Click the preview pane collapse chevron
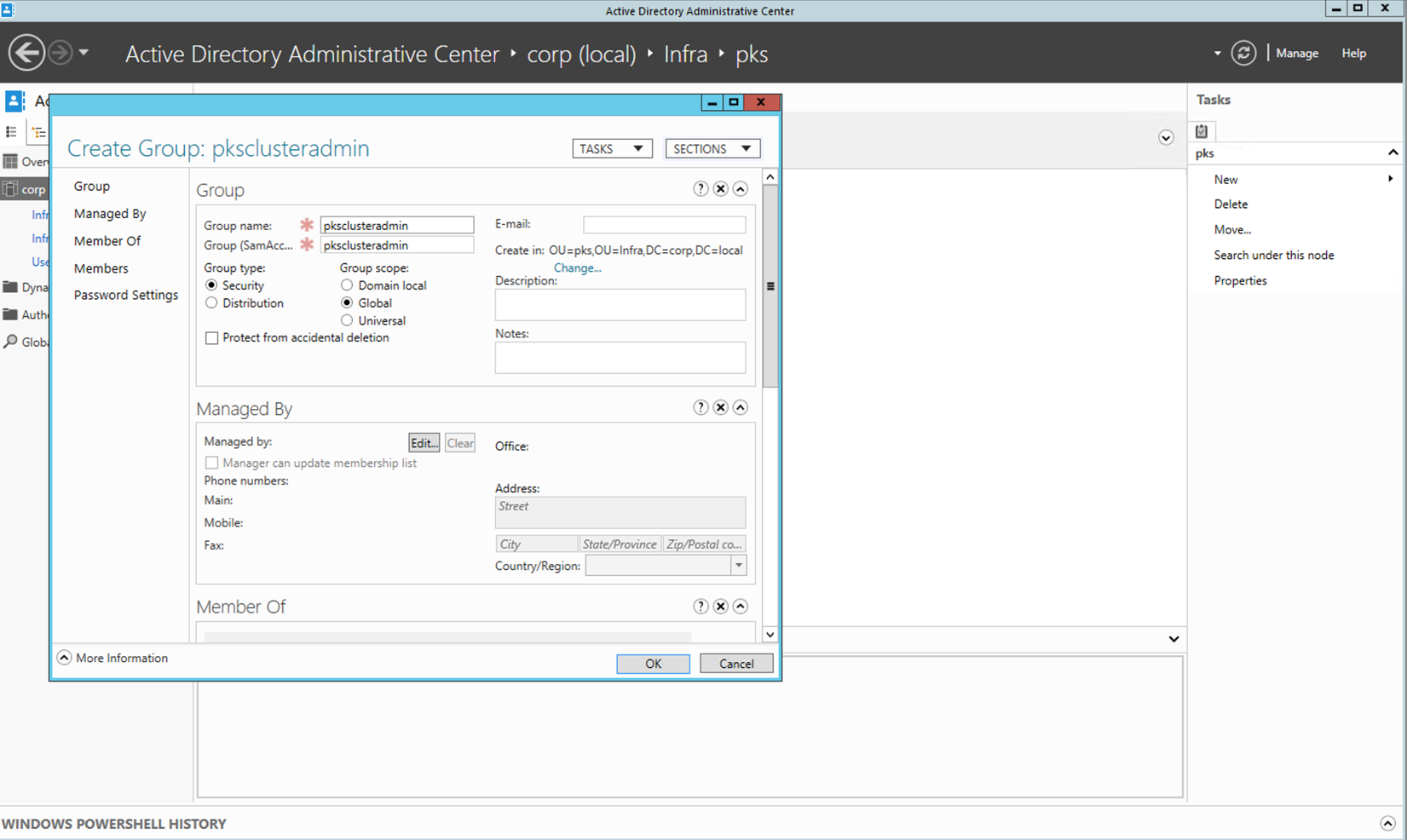 [1173, 639]
